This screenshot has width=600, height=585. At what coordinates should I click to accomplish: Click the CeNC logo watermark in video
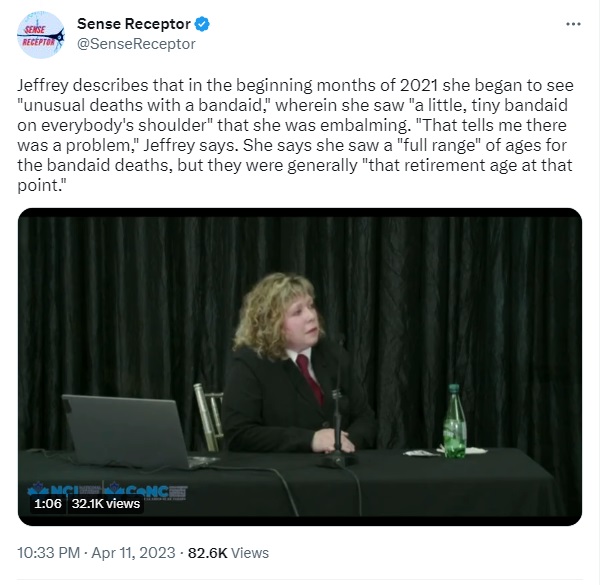(146, 490)
